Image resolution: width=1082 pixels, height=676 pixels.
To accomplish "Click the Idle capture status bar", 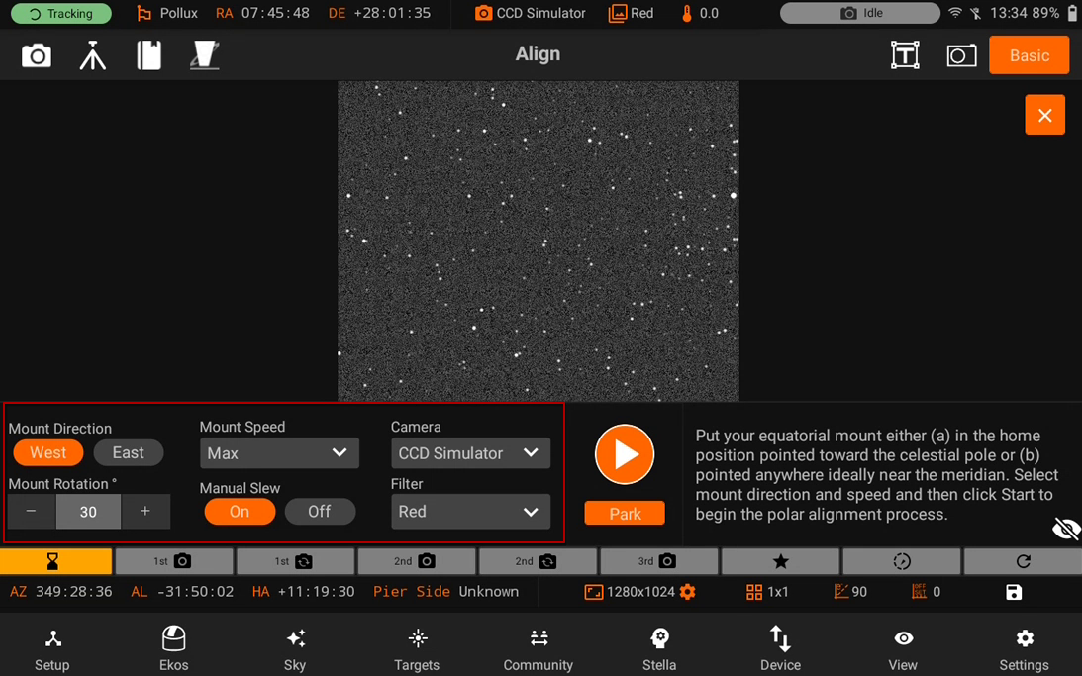I will point(860,13).
